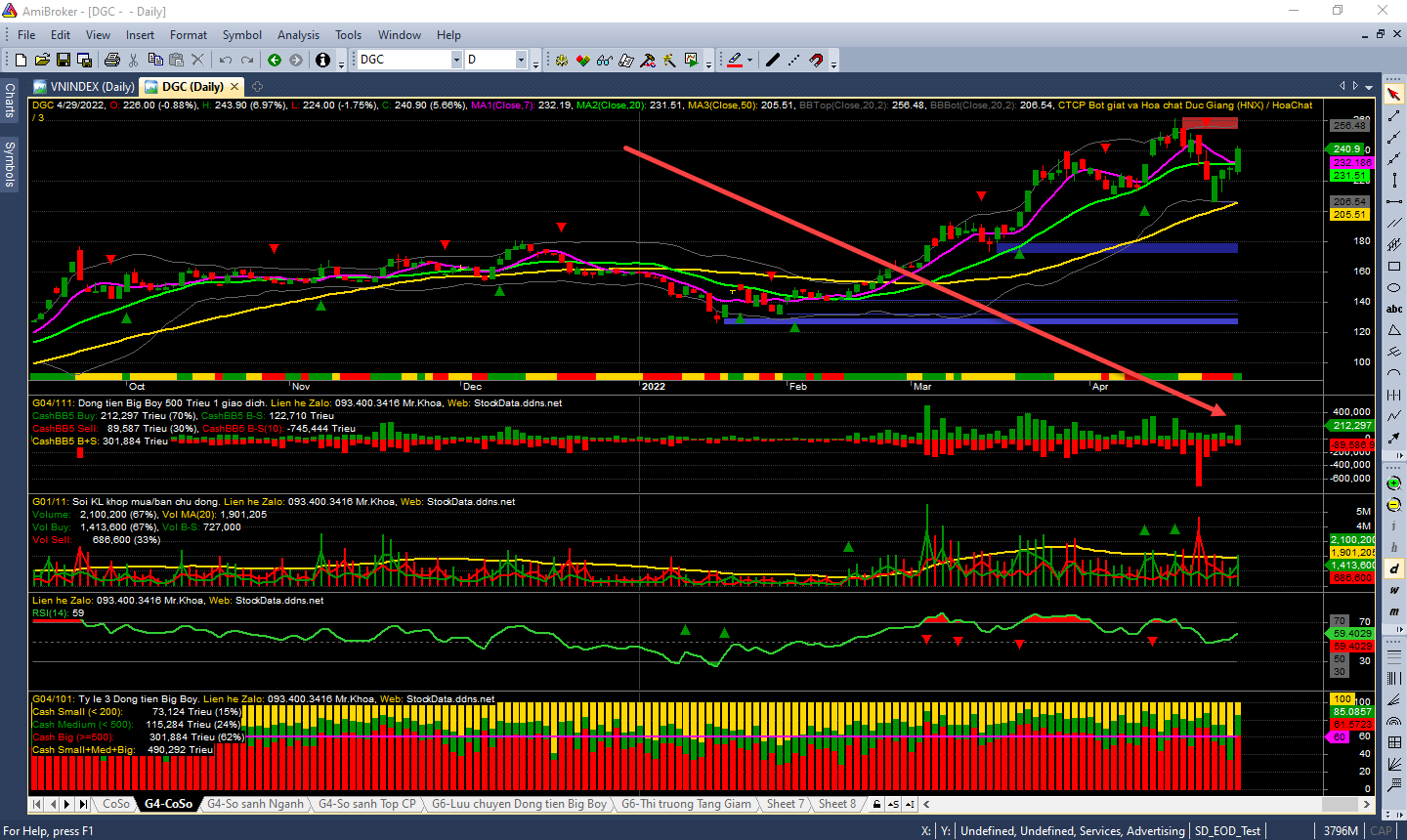The image size is (1407, 840).
Task: Switch to monthly interval 'm' button
Action: tap(1394, 611)
